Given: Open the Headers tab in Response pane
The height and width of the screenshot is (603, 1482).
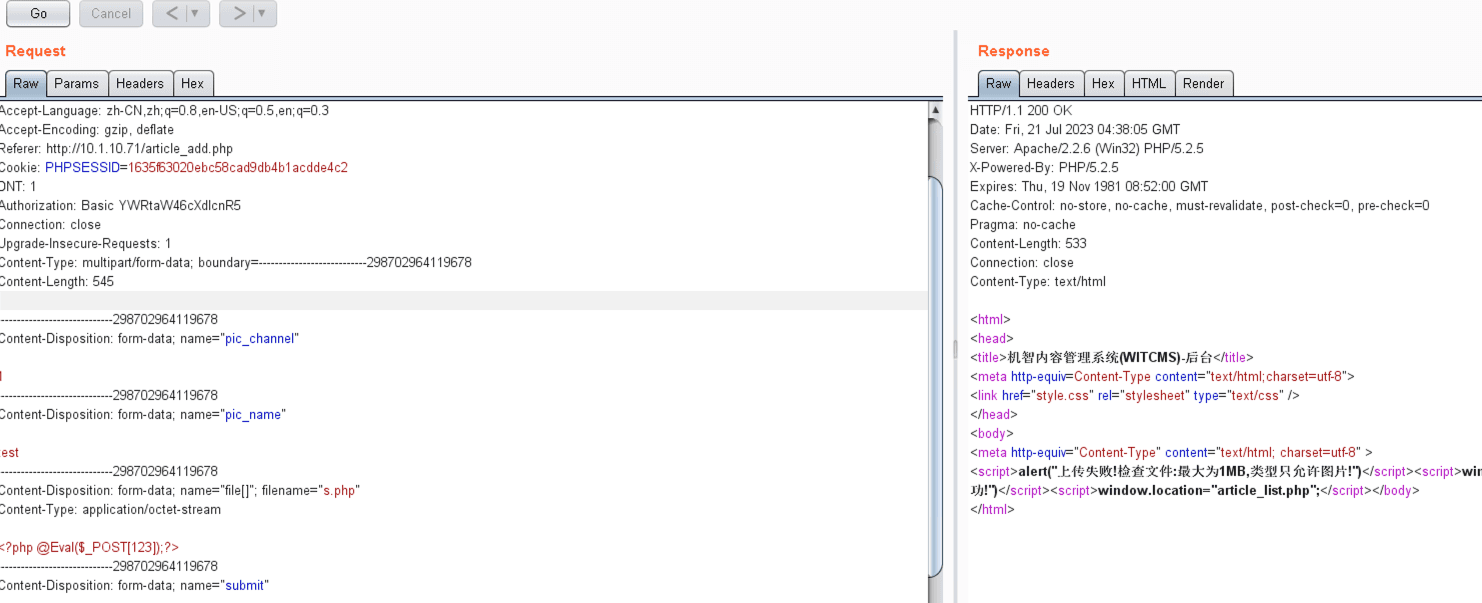Looking at the screenshot, I should [x=1051, y=84].
